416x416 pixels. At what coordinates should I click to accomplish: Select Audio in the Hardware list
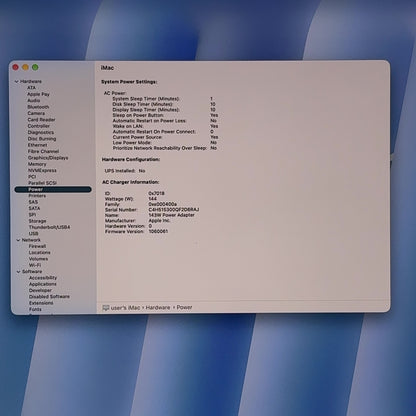click(34, 100)
